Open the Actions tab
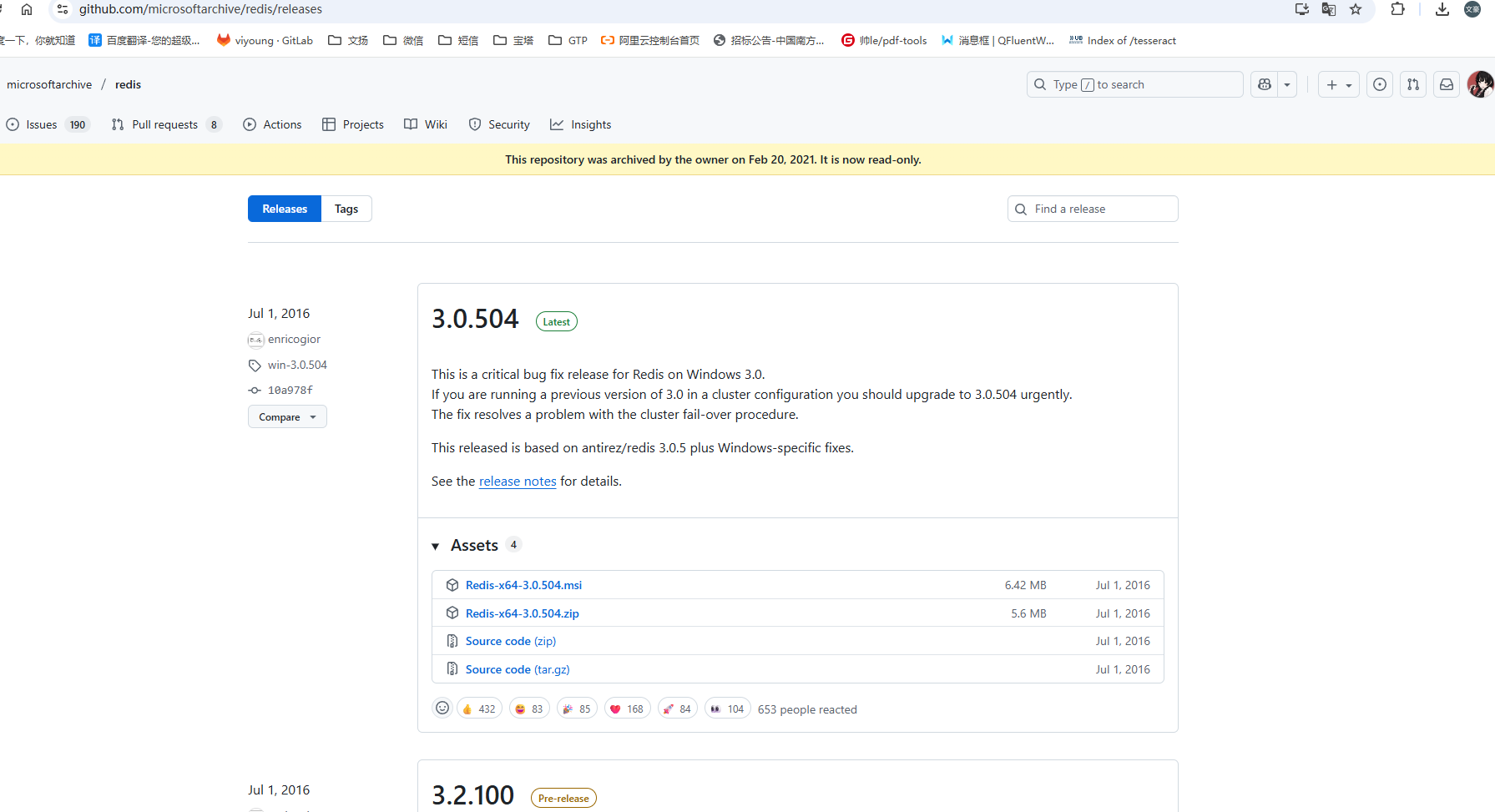This screenshot has width=1495, height=812. [272, 124]
